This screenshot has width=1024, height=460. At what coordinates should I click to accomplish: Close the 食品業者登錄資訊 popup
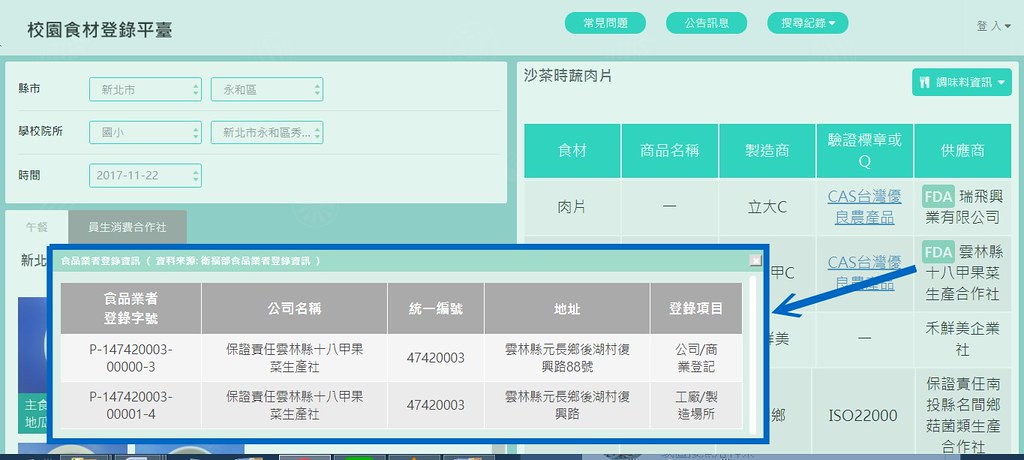click(x=756, y=261)
